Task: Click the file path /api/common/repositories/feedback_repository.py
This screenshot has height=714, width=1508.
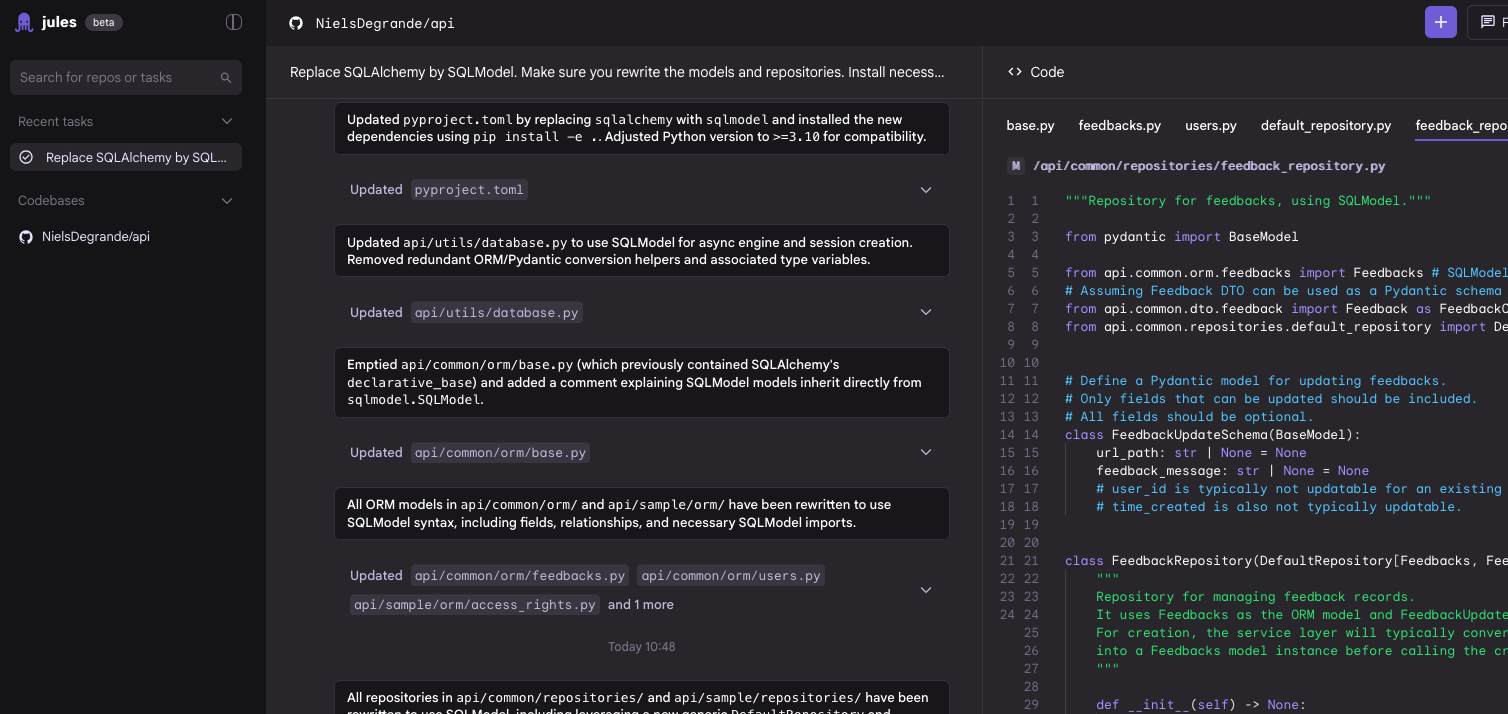Action: coord(1209,166)
